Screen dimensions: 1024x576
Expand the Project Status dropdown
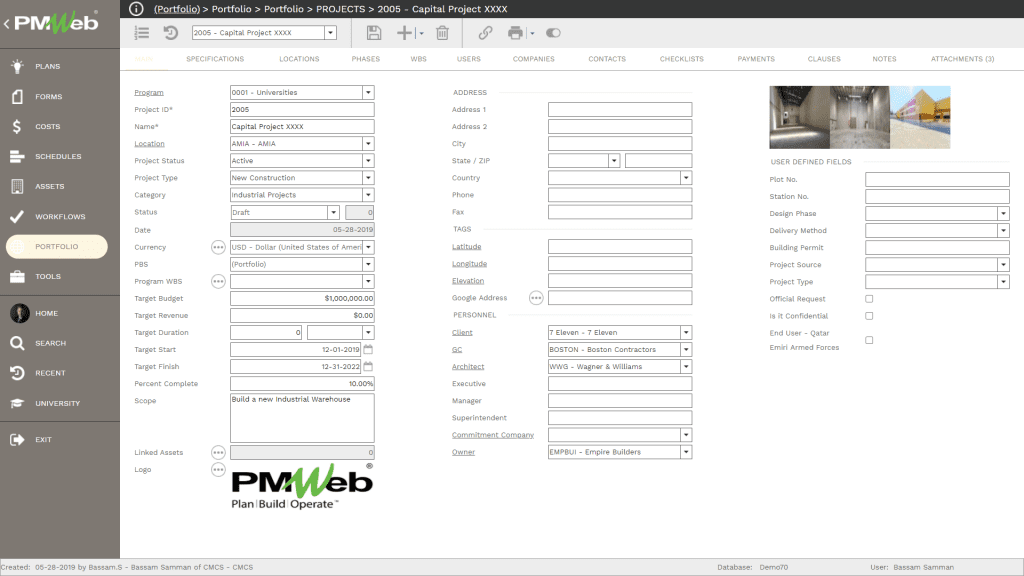tap(368, 161)
